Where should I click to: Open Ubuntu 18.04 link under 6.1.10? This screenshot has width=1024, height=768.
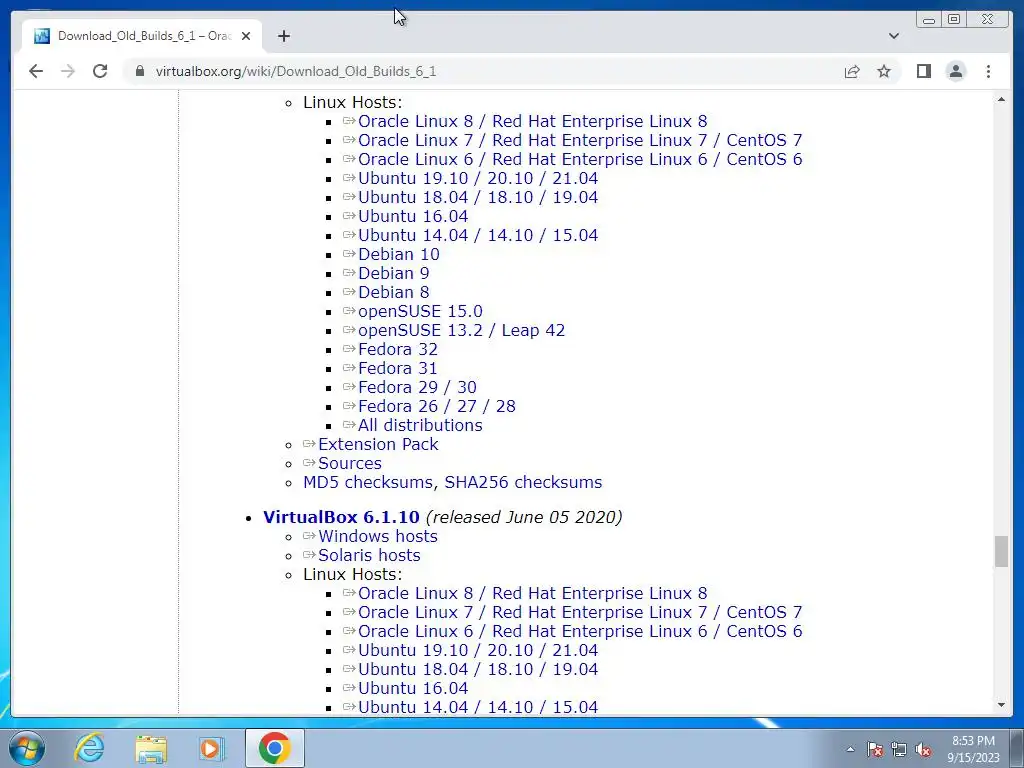[478, 669]
